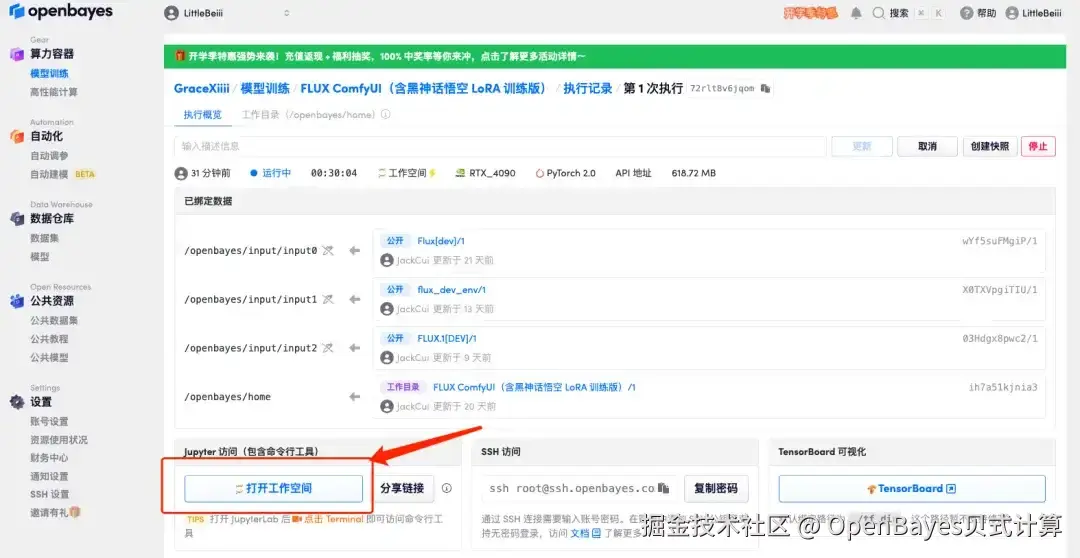Open 模型 under 数据仓库

point(39,256)
